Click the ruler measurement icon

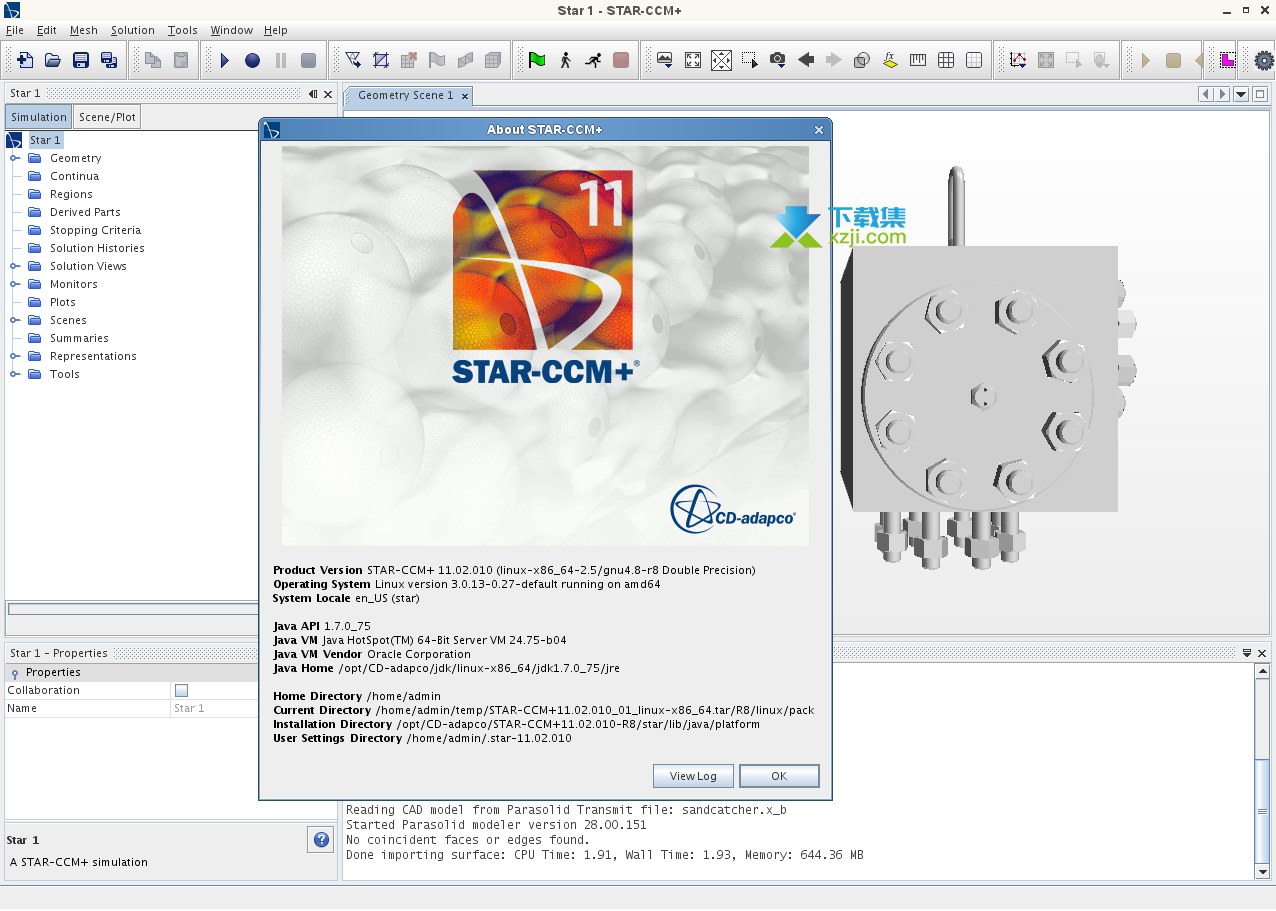pos(918,60)
